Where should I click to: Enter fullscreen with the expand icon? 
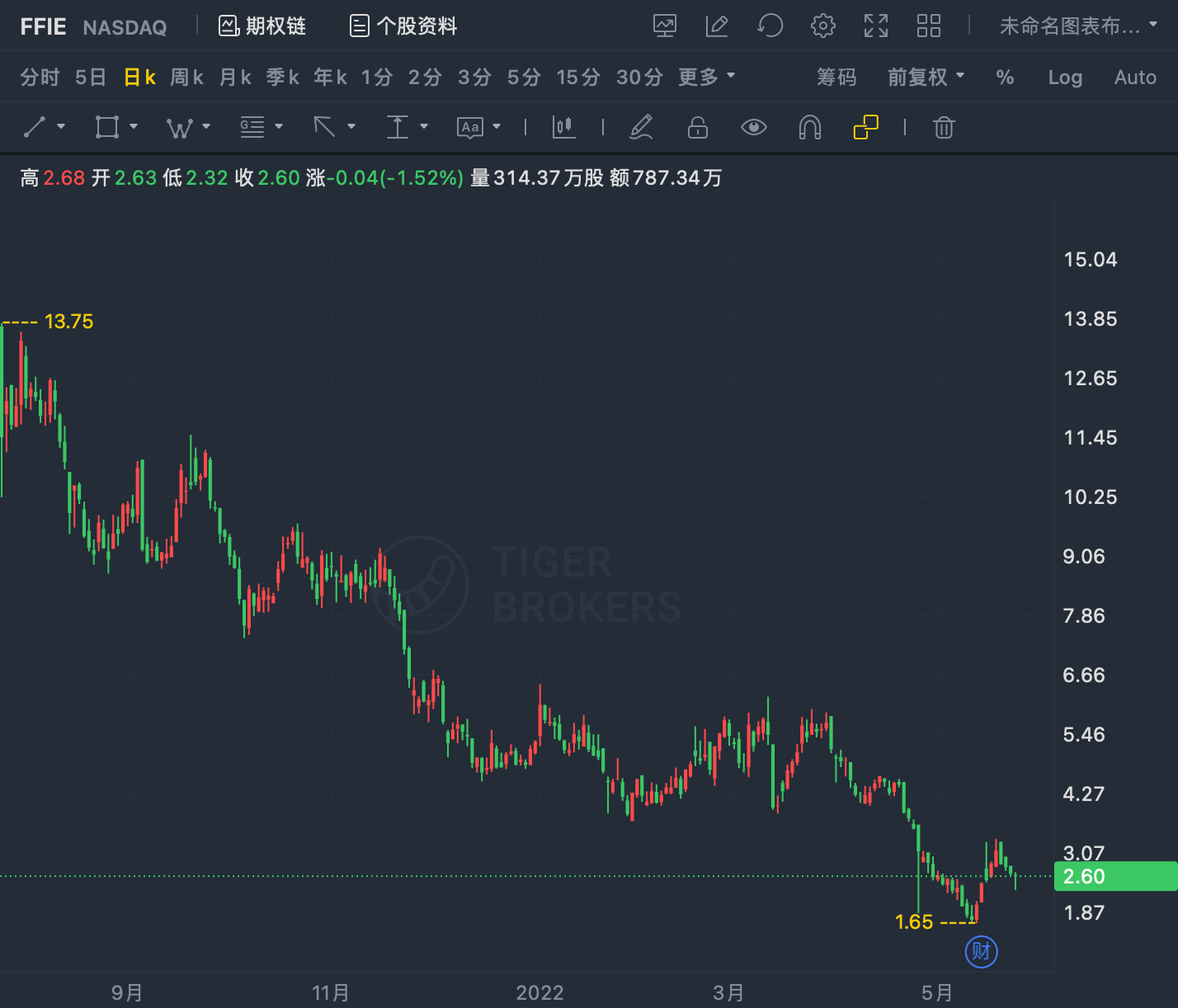[876, 26]
